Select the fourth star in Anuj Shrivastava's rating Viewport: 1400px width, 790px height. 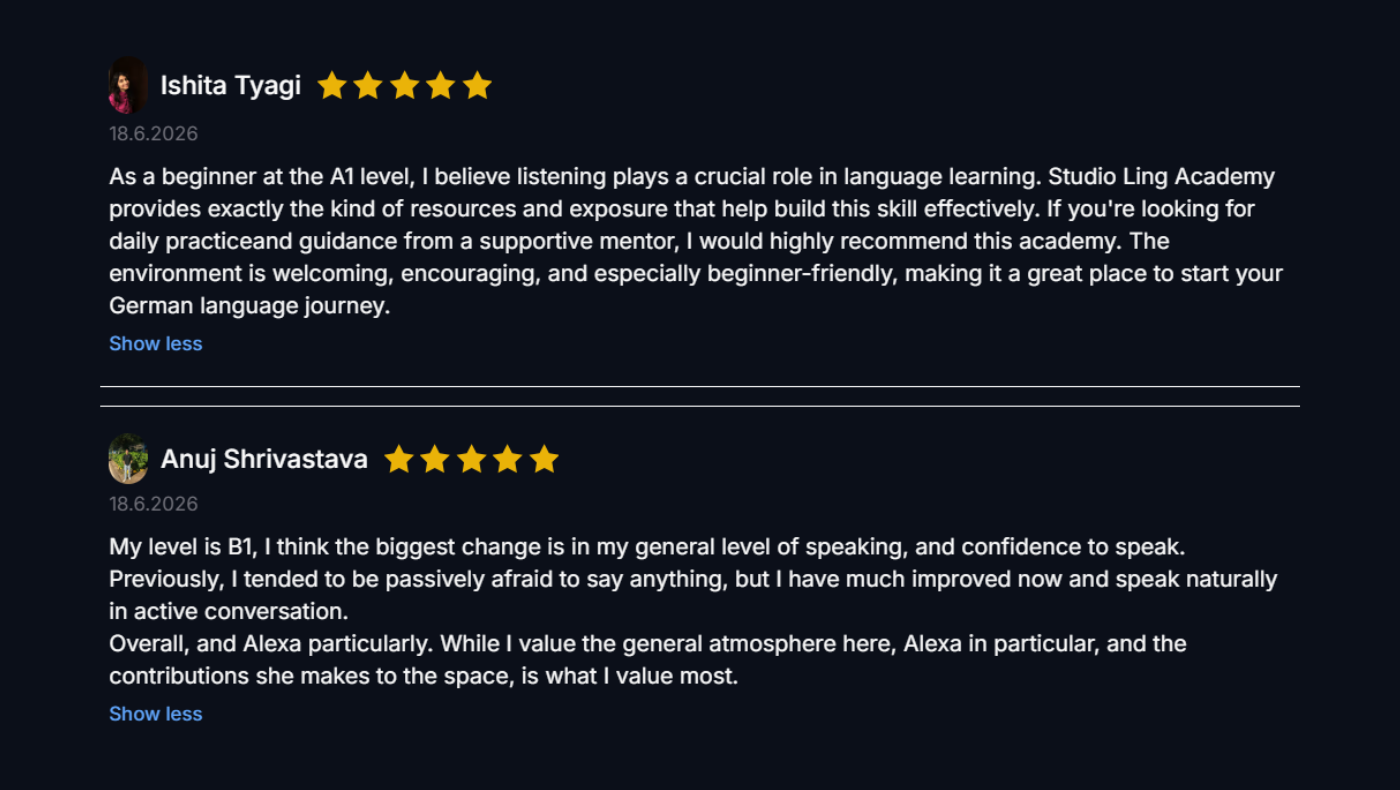tap(508, 459)
